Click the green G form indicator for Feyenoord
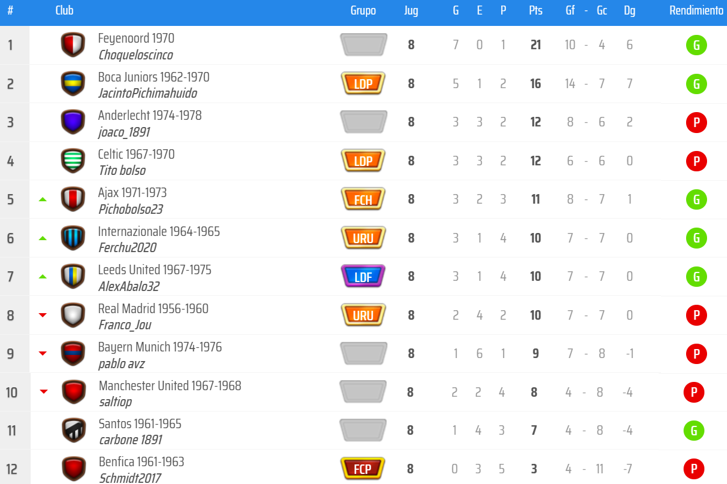 coord(696,45)
